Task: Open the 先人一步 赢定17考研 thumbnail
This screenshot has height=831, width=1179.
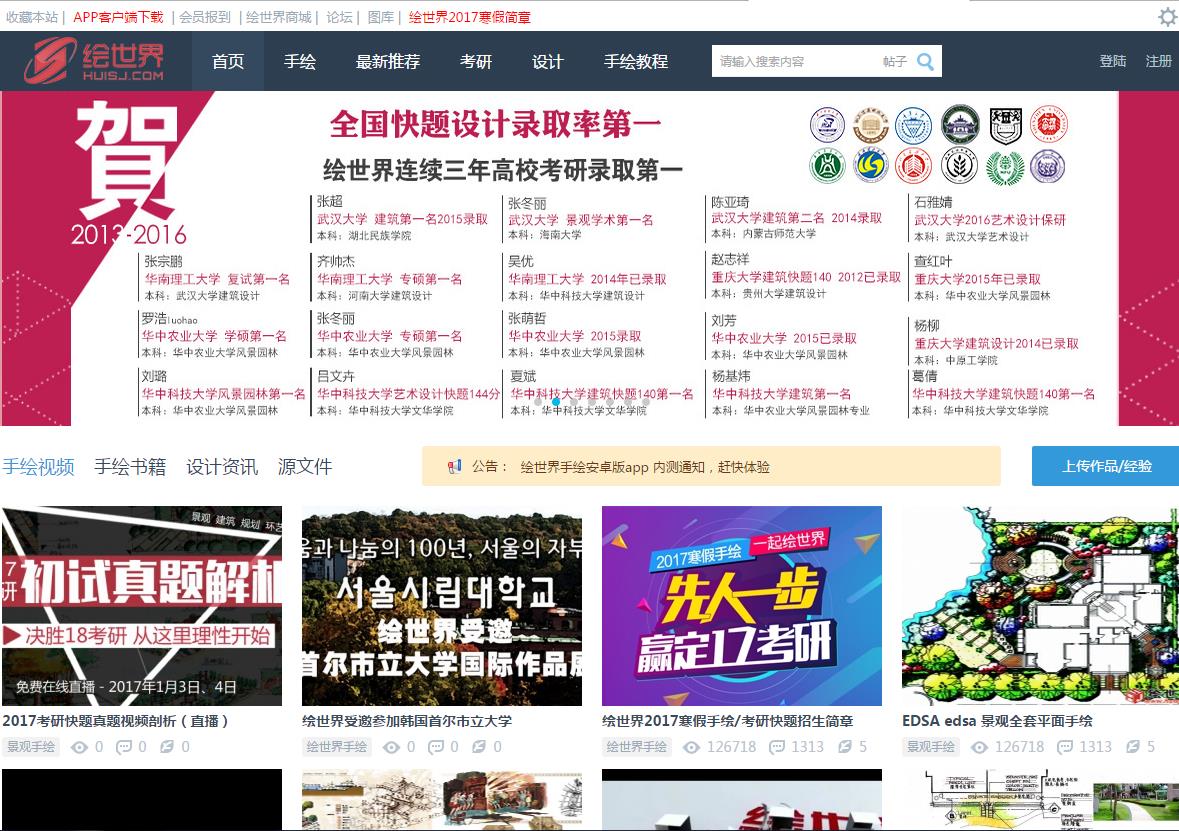Action: (742, 606)
